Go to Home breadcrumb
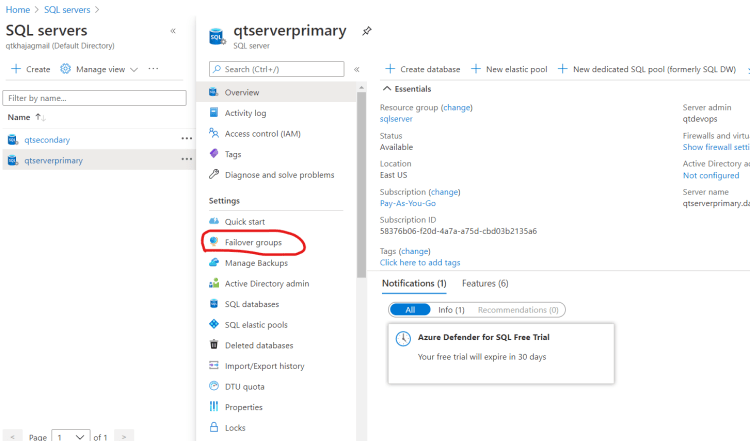Screen dimensions: 750x441 pos(18,10)
